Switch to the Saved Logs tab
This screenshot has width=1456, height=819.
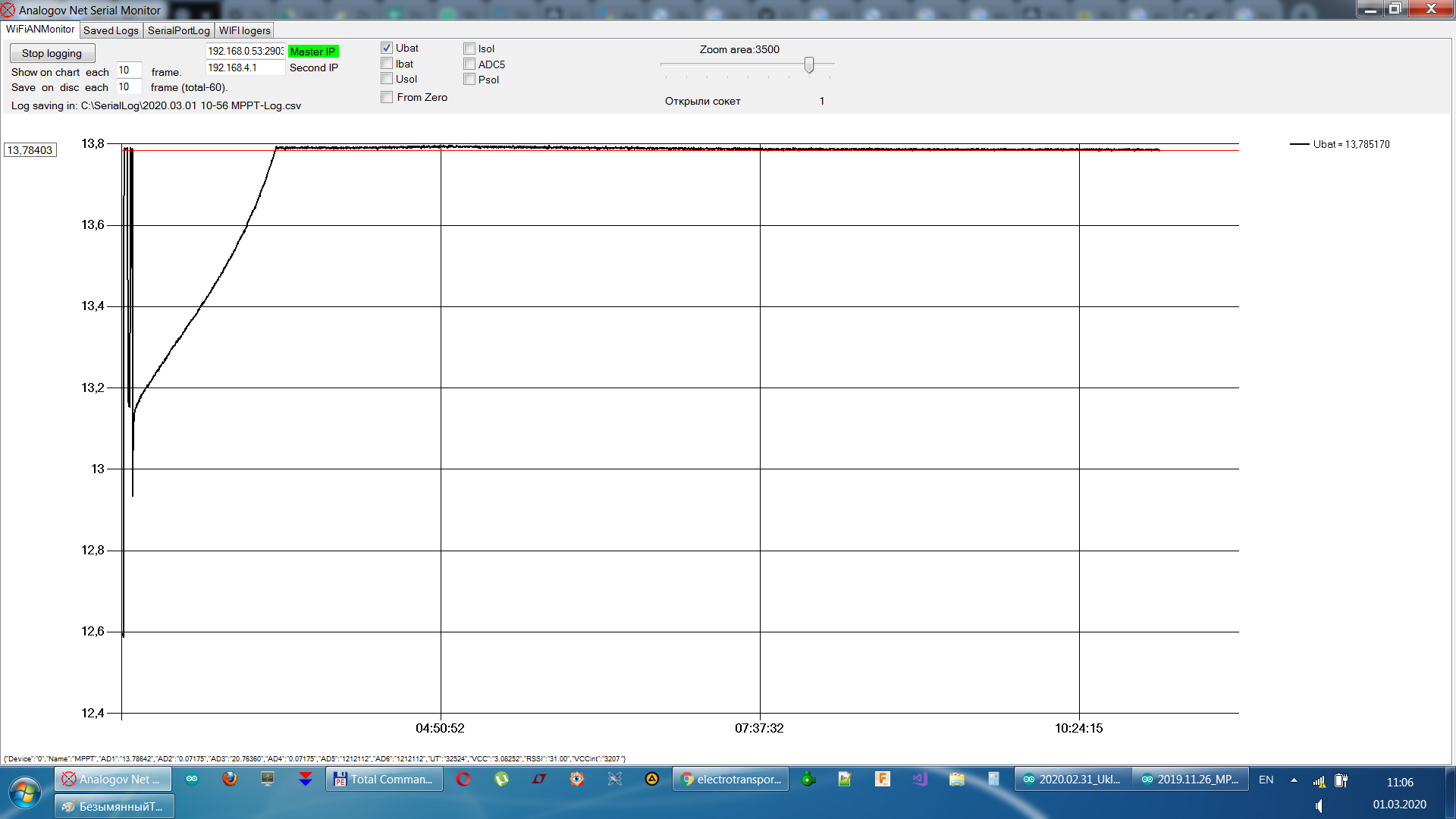pos(111,30)
